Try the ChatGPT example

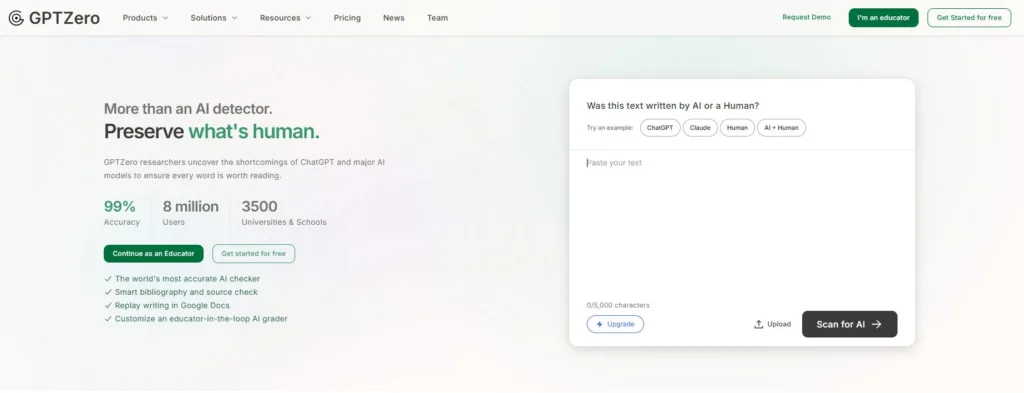click(660, 128)
